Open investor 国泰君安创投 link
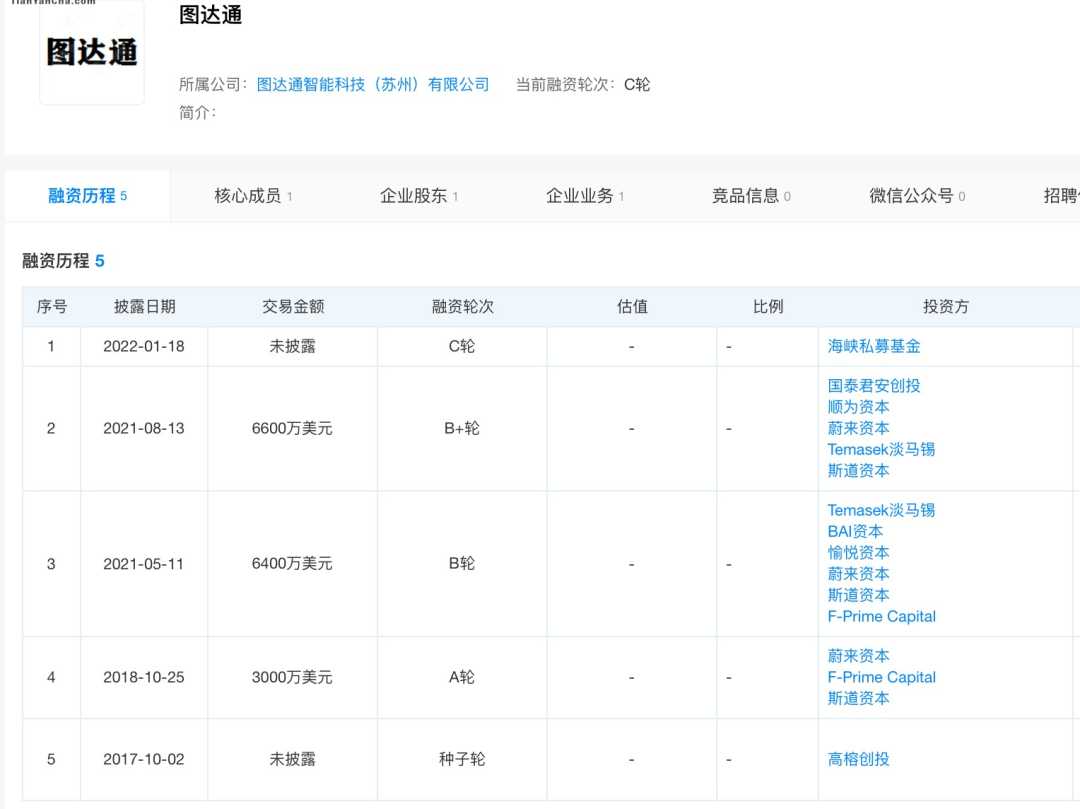The width and height of the screenshot is (1080, 809). (873, 386)
